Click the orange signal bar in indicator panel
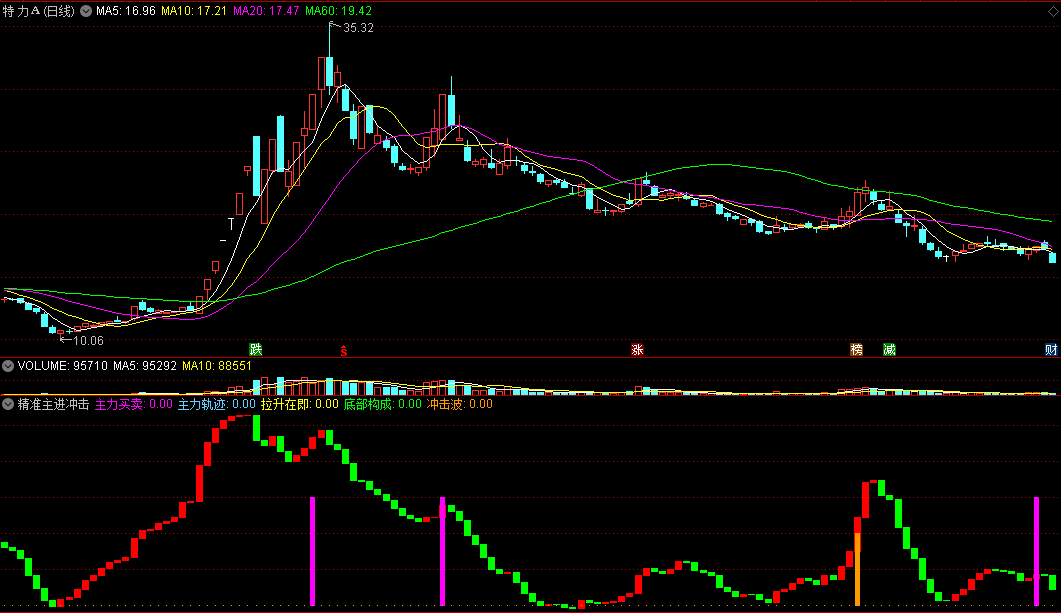The height and width of the screenshot is (613, 1061). tap(857, 569)
